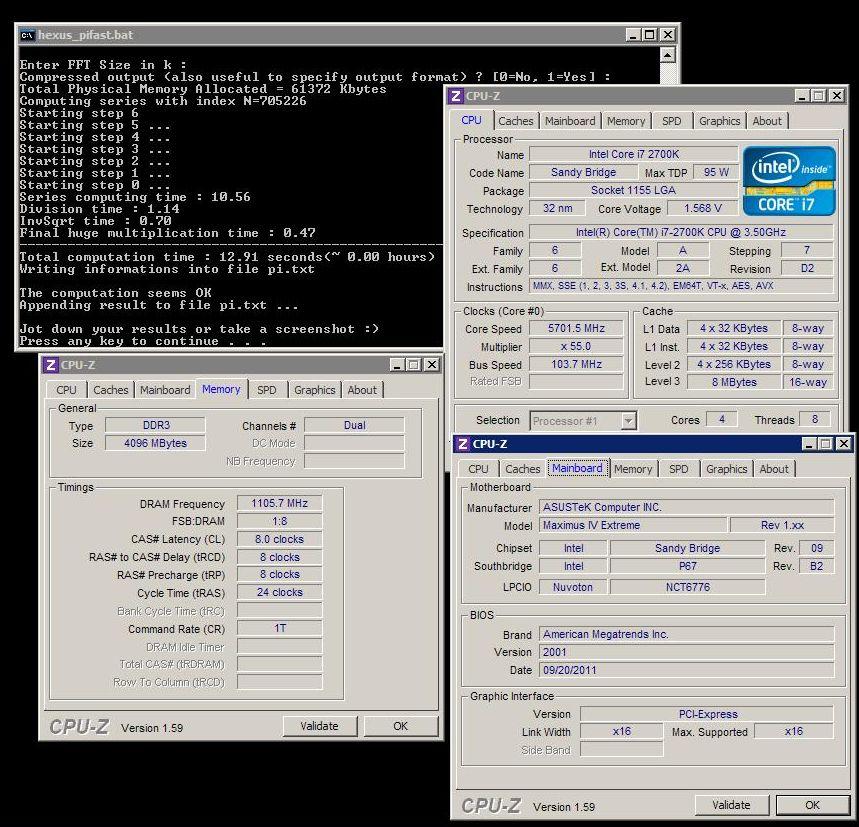859x827 pixels.
Task: Select CPU tab in the Memory window
Action: (66, 390)
